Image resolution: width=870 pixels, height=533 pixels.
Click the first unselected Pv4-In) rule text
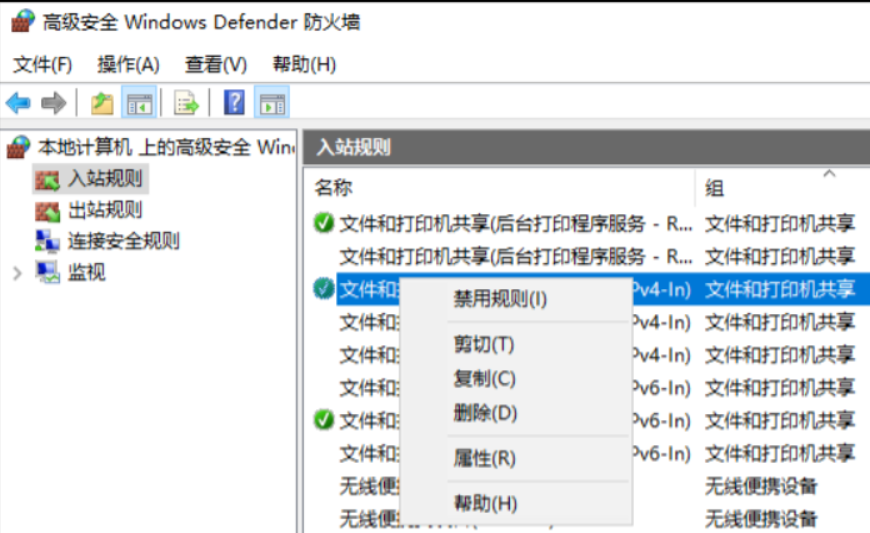661,322
